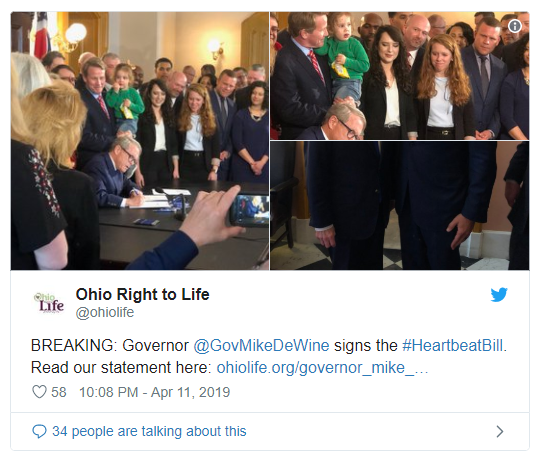The width and height of the screenshot is (542, 458).
Task: Expand conversation with right chevron arrow
Action: [x=499, y=431]
